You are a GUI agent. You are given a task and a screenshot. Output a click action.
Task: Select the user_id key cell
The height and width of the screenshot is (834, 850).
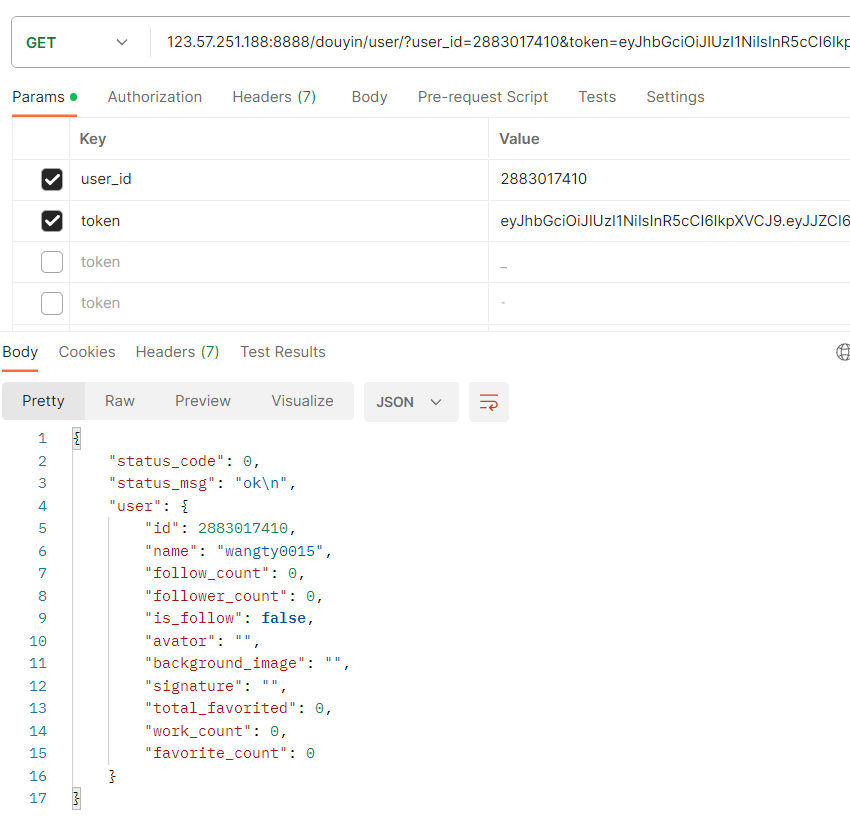(x=279, y=179)
